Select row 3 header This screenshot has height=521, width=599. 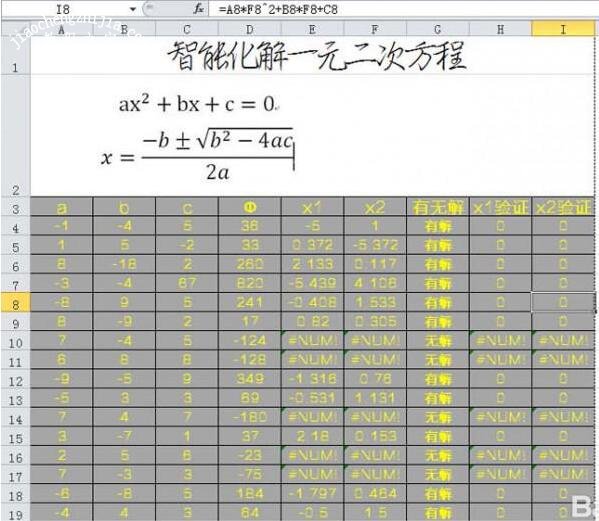pos(15,207)
